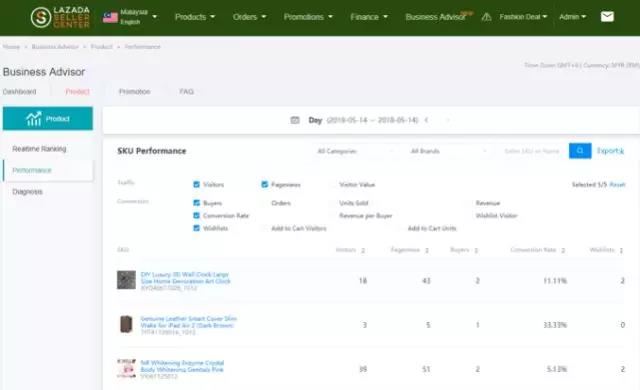Click the Seller SKU search field
Image resolution: width=640 pixels, height=390 pixels.
[532, 151]
